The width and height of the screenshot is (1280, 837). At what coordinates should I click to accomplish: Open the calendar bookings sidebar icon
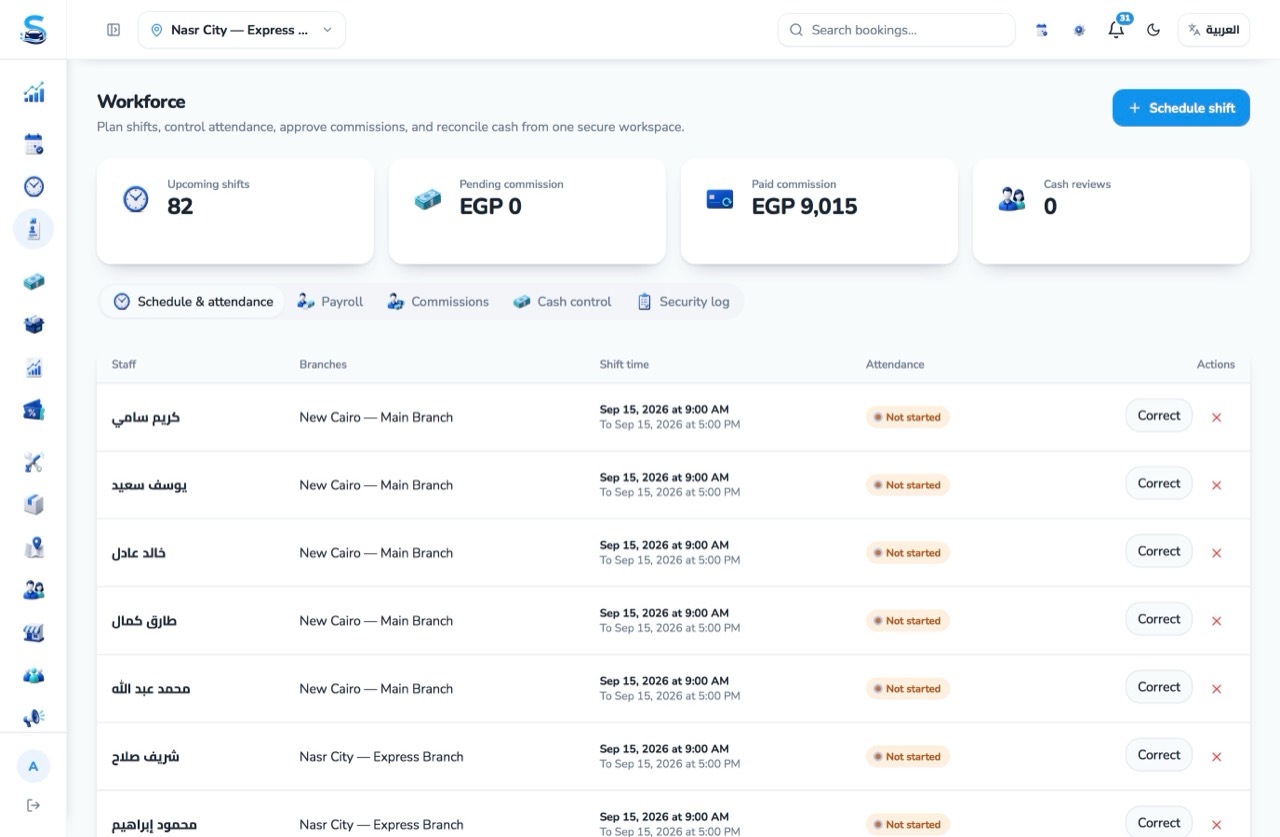[34, 144]
